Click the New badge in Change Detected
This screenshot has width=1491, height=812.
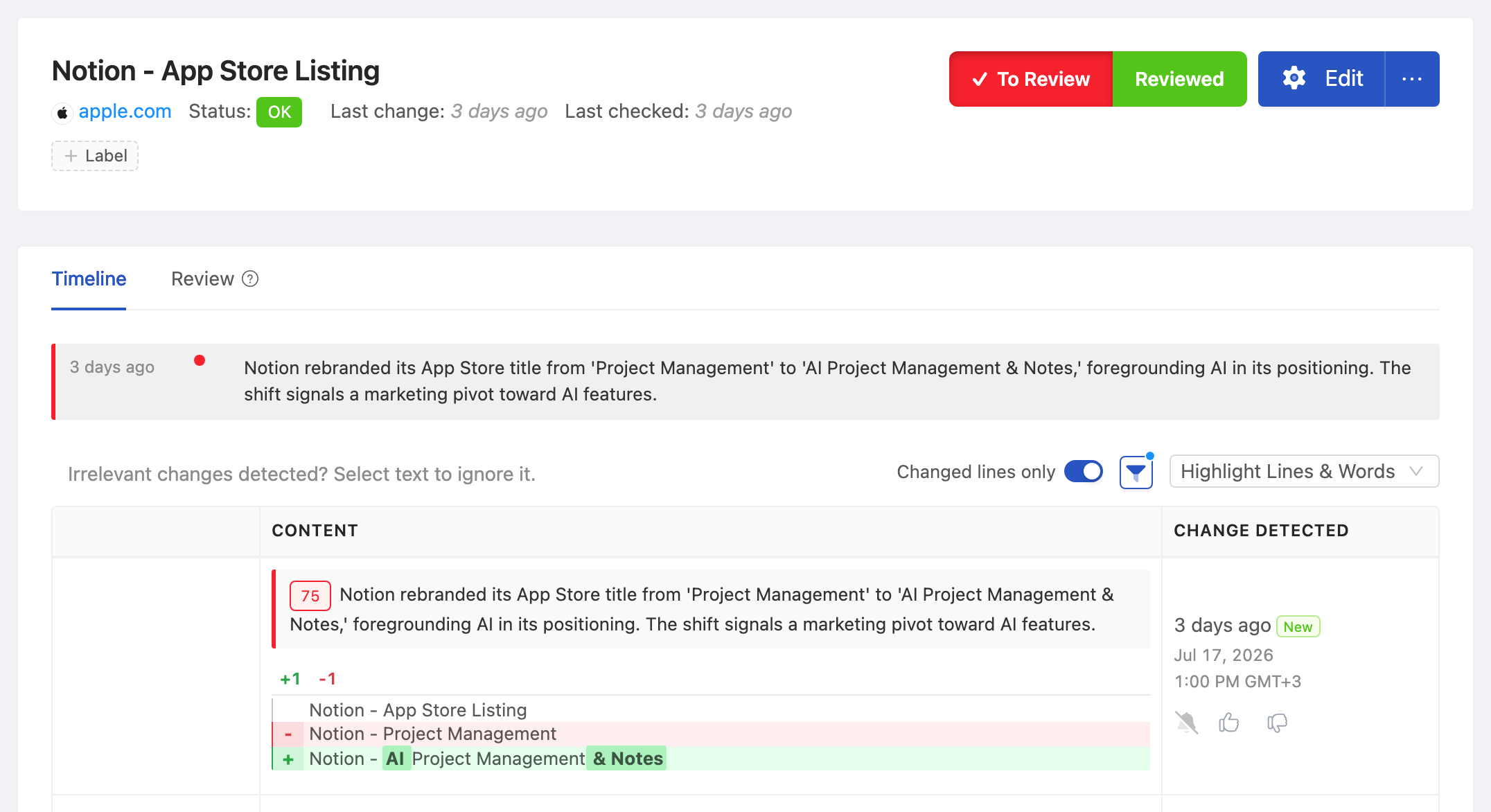pos(1298,626)
